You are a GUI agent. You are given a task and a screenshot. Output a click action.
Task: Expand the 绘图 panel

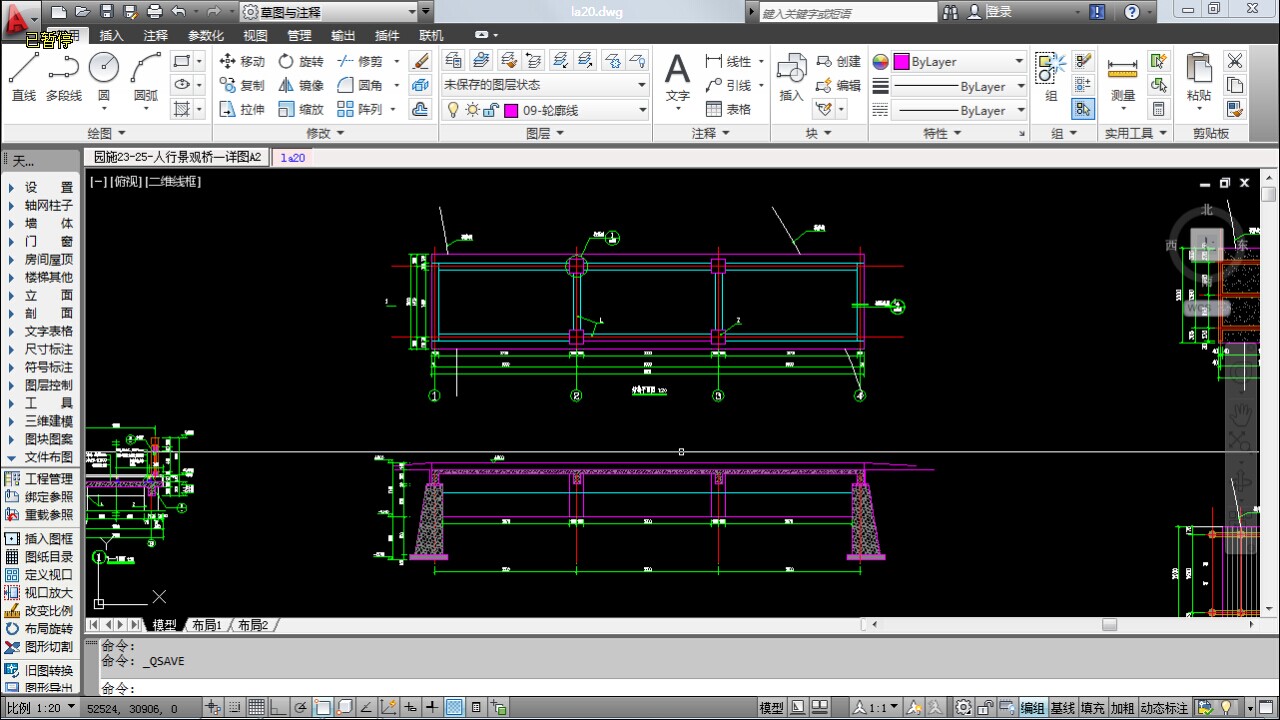(107, 132)
